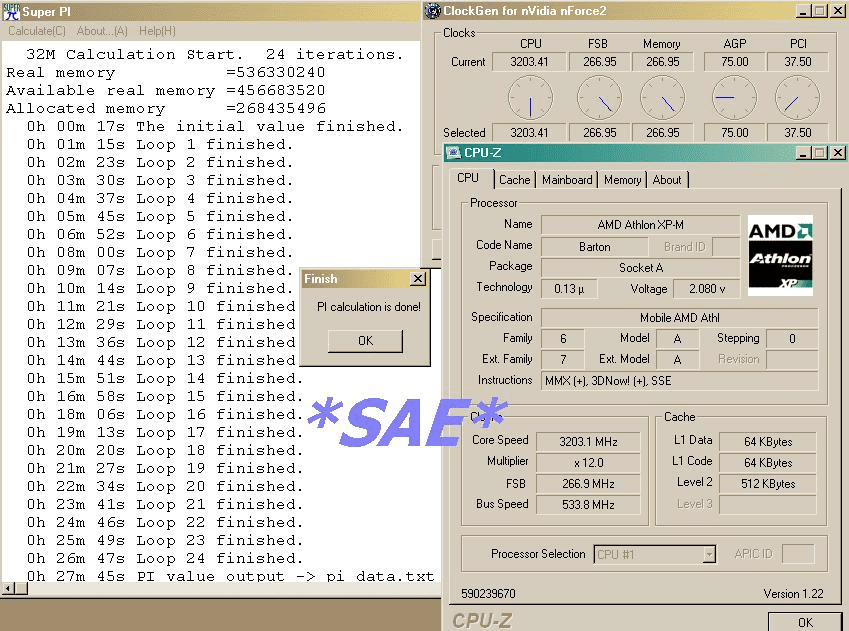Close the CPU-Z window
849x631 pixels.
(x=838, y=153)
